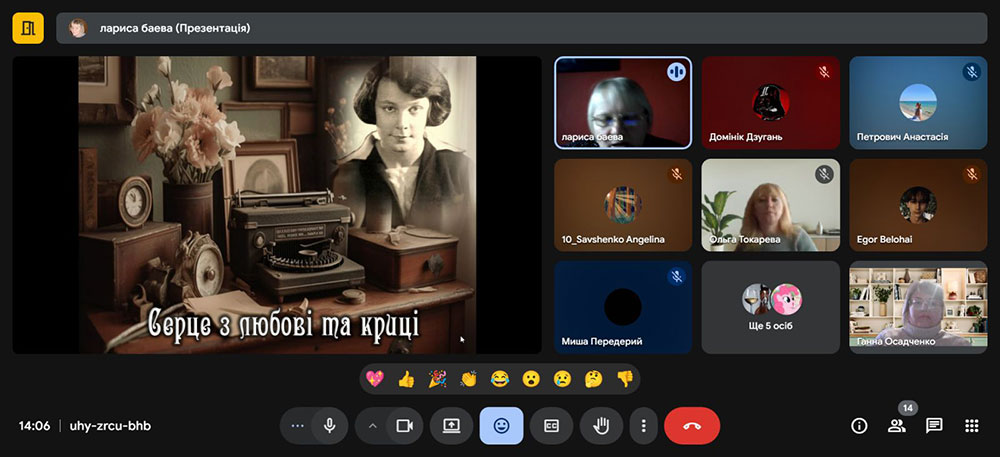The width and height of the screenshot is (1000, 457).
Task: Raise your hand
Action: coord(601,425)
